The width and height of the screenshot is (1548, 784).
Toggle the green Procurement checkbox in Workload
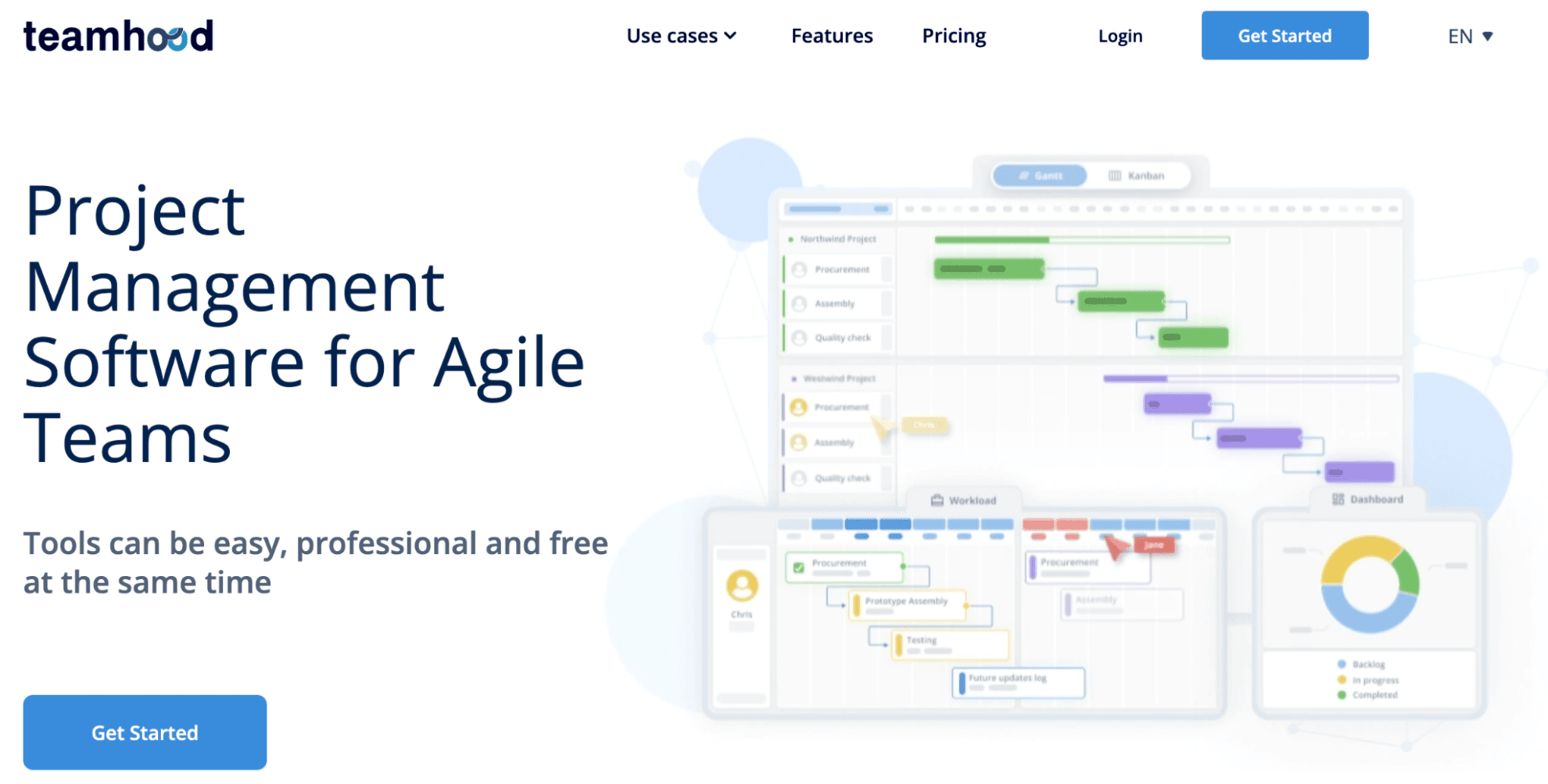pyautogui.click(x=798, y=567)
